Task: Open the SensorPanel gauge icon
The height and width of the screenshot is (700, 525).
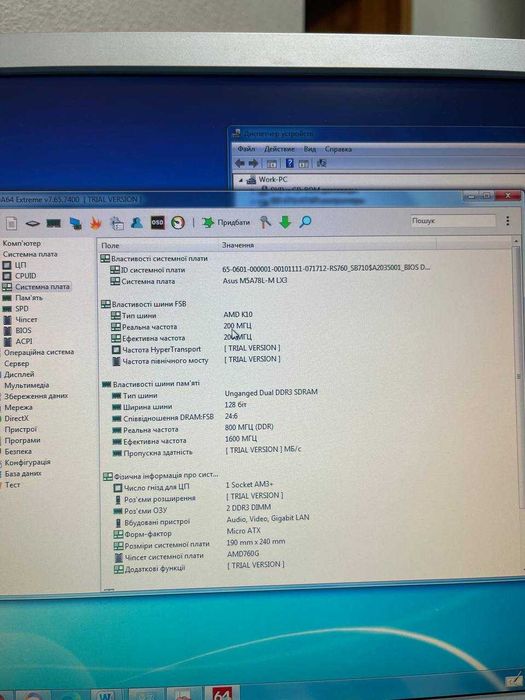Action: (x=178, y=222)
